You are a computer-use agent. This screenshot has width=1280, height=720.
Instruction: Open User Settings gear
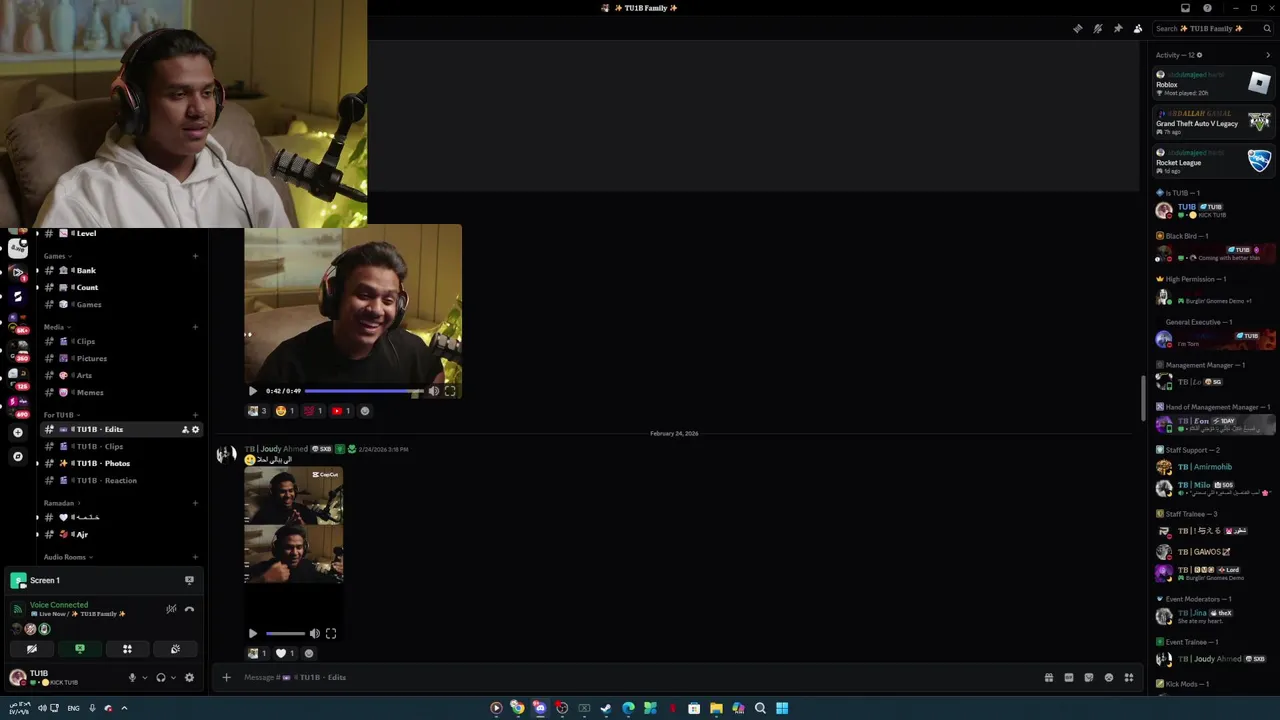pos(189,678)
